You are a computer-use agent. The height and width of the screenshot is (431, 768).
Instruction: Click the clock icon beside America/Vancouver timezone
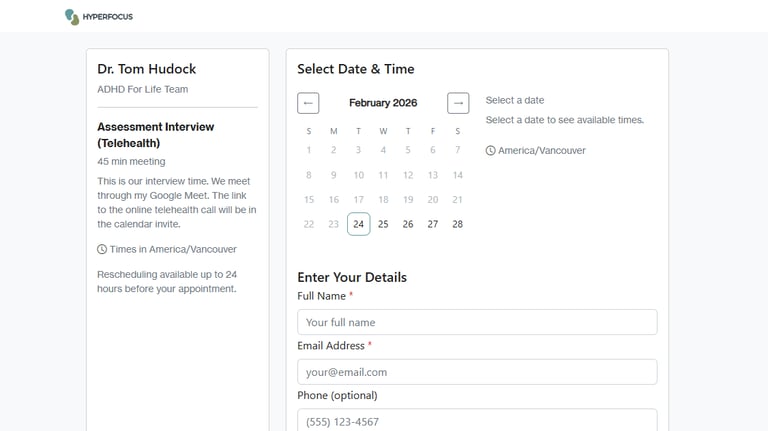pos(491,151)
